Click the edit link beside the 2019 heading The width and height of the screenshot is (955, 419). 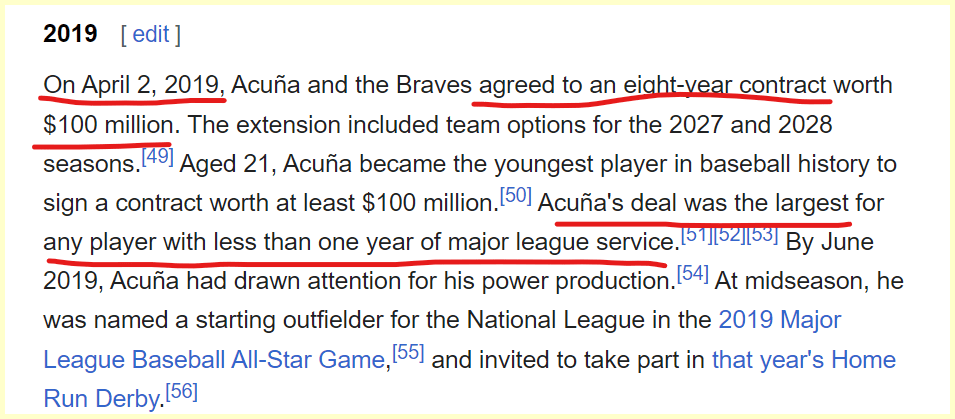[150, 35]
